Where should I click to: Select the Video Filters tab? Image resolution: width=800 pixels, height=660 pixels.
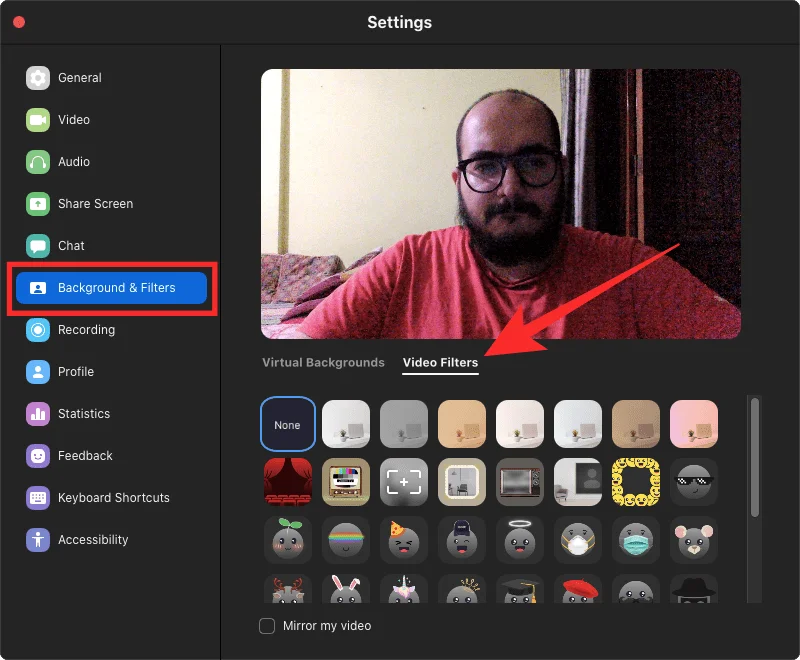(440, 363)
